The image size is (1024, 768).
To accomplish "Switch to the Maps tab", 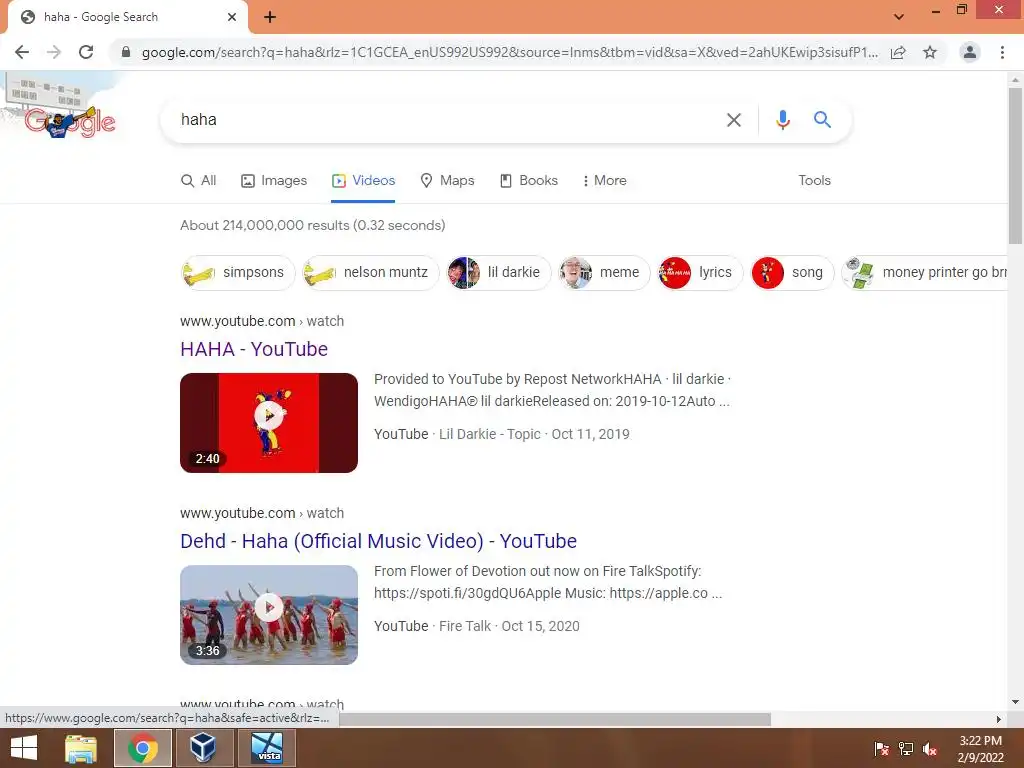I will point(447,181).
